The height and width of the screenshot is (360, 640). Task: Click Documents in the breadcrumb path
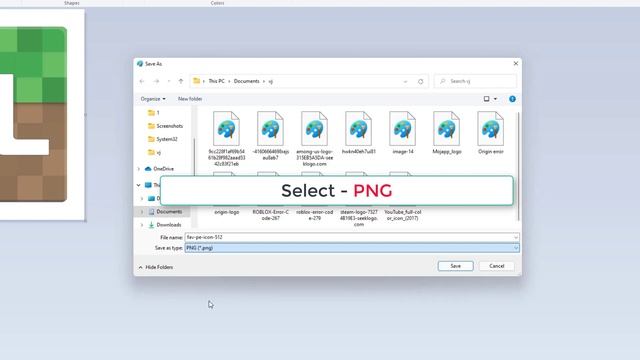pyautogui.click(x=247, y=81)
